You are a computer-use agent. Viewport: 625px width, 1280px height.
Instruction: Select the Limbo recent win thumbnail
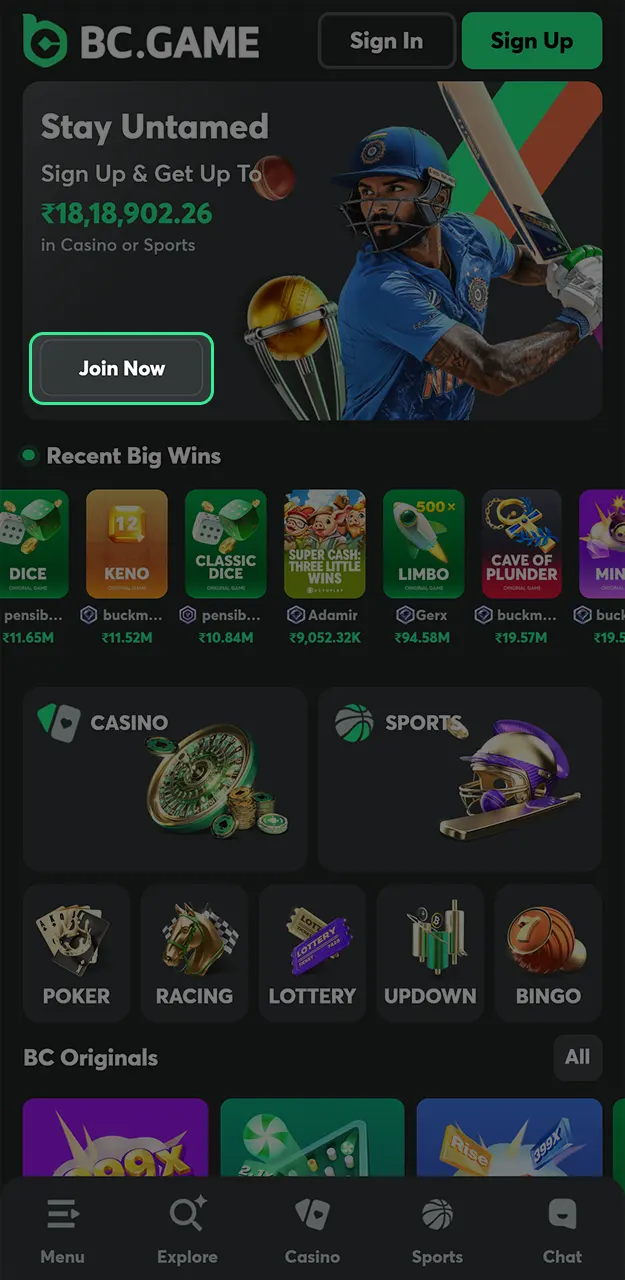424,544
